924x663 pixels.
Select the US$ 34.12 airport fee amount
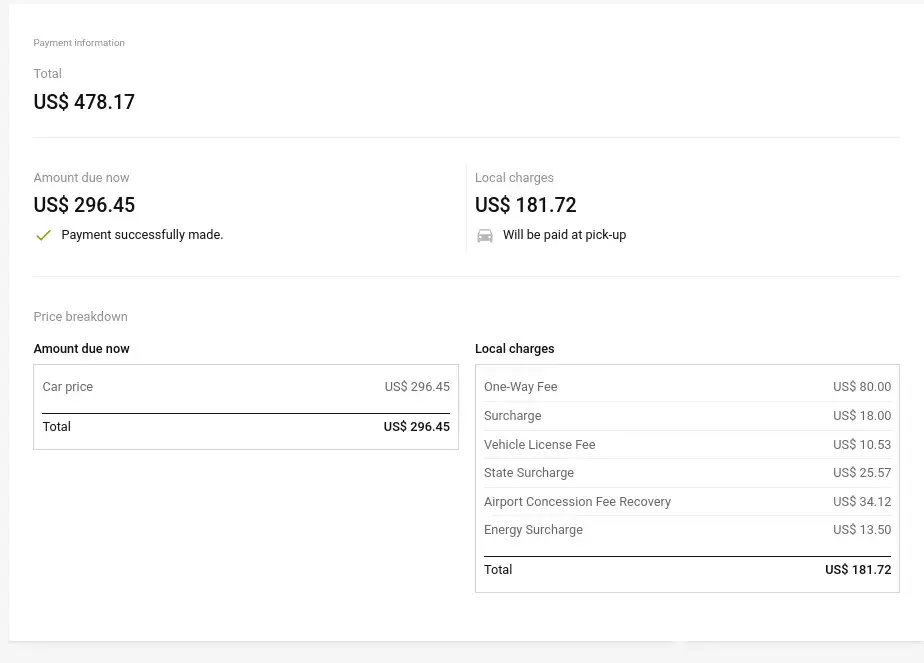pos(861,502)
